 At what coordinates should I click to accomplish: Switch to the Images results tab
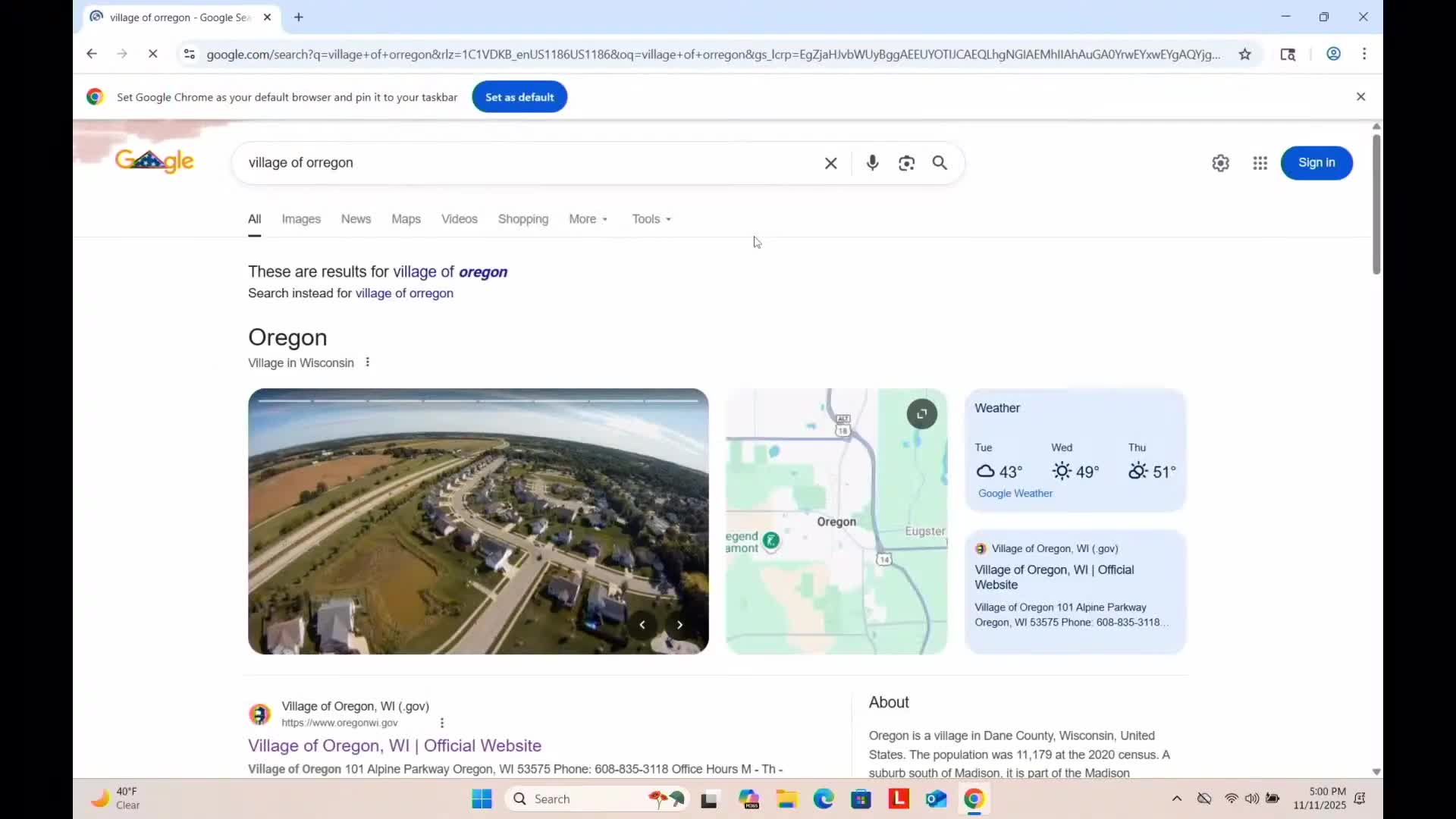click(x=301, y=219)
